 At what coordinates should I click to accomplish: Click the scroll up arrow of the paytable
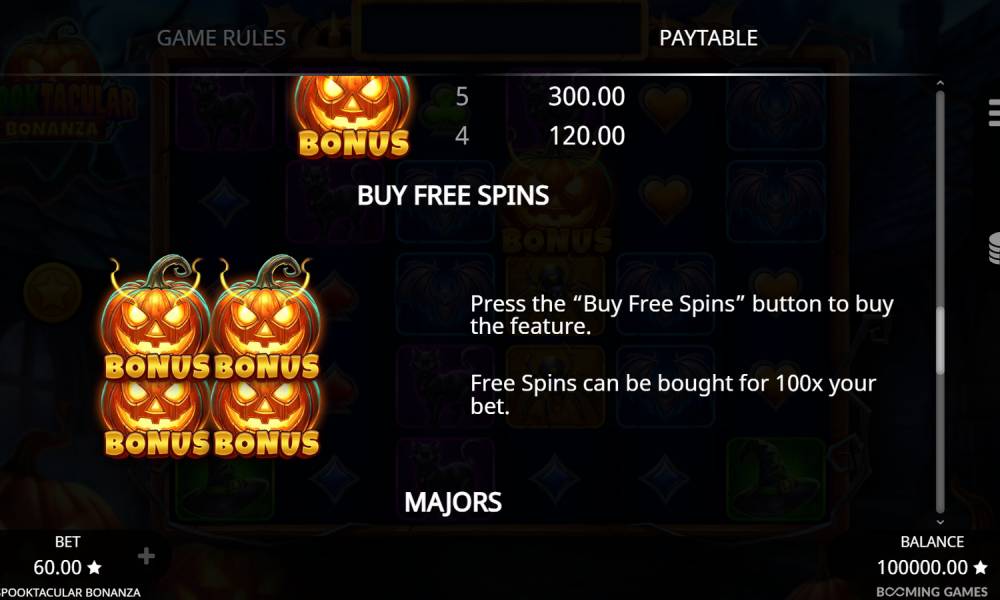pyautogui.click(x=939, y=84)
